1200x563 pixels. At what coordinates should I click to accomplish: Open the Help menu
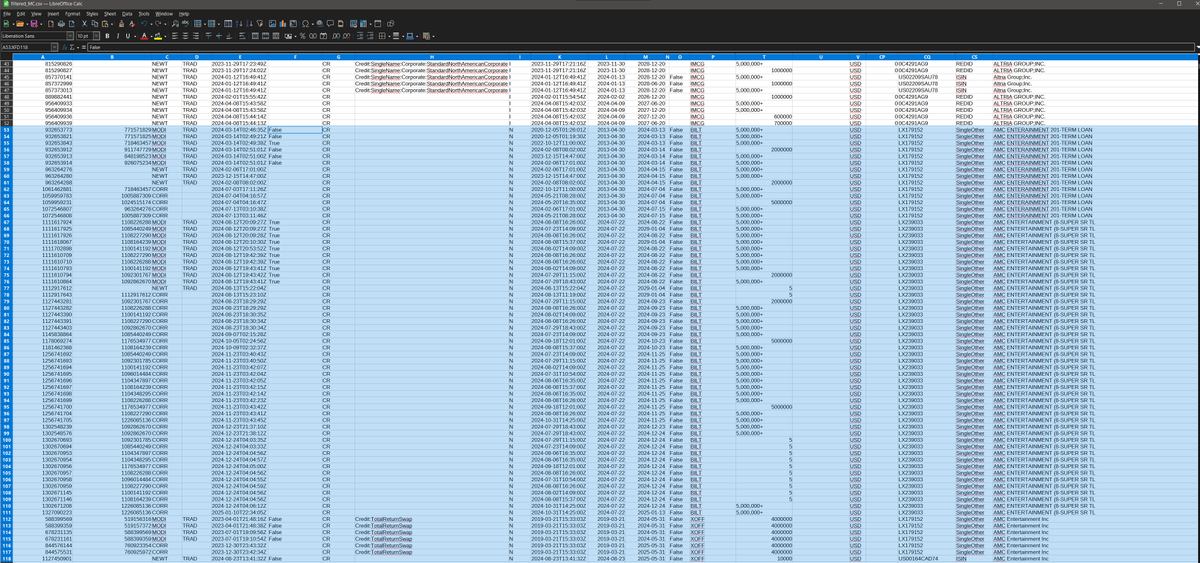click(184, 14)
